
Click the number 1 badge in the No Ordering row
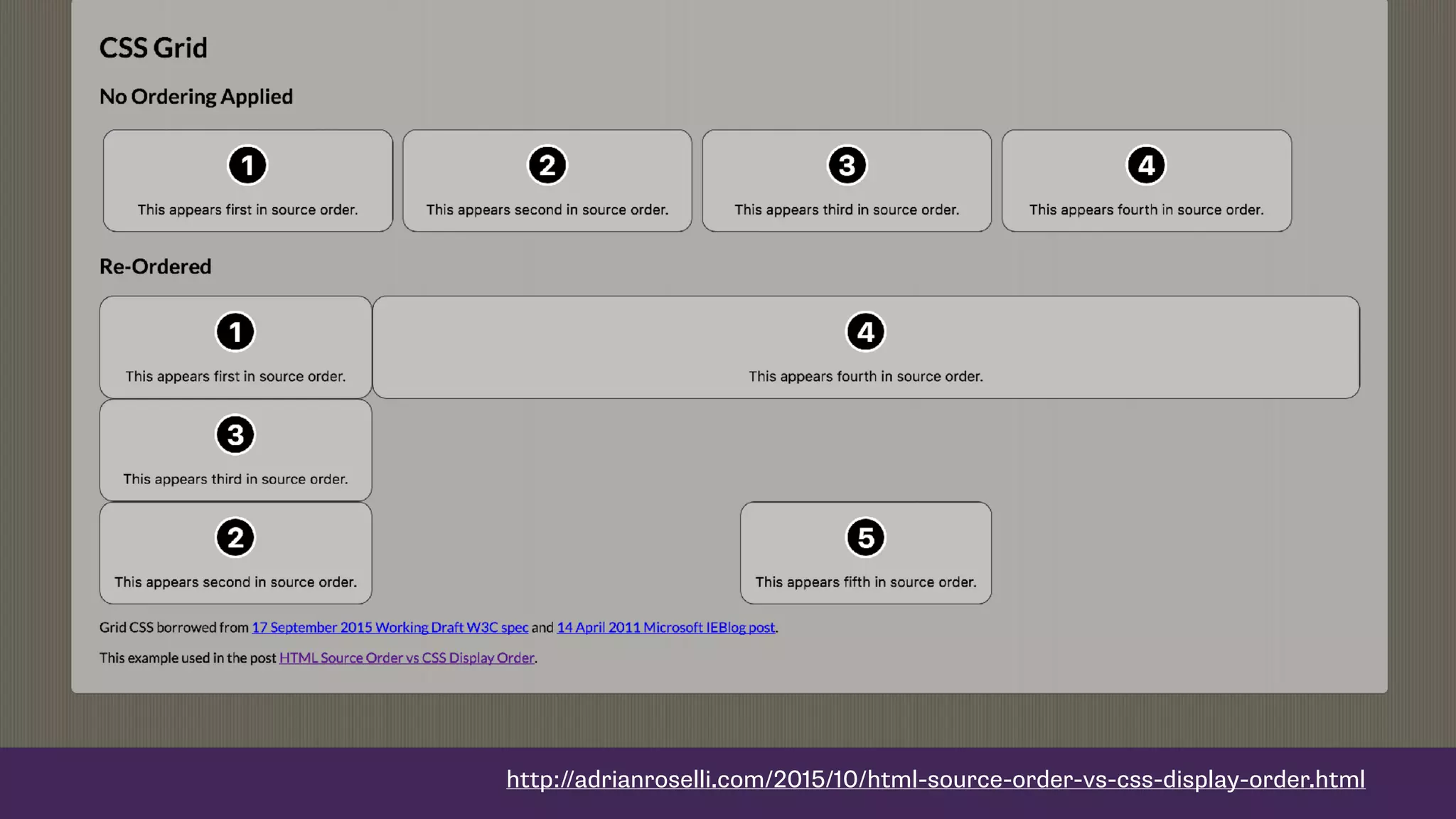(x=247, y=165)
